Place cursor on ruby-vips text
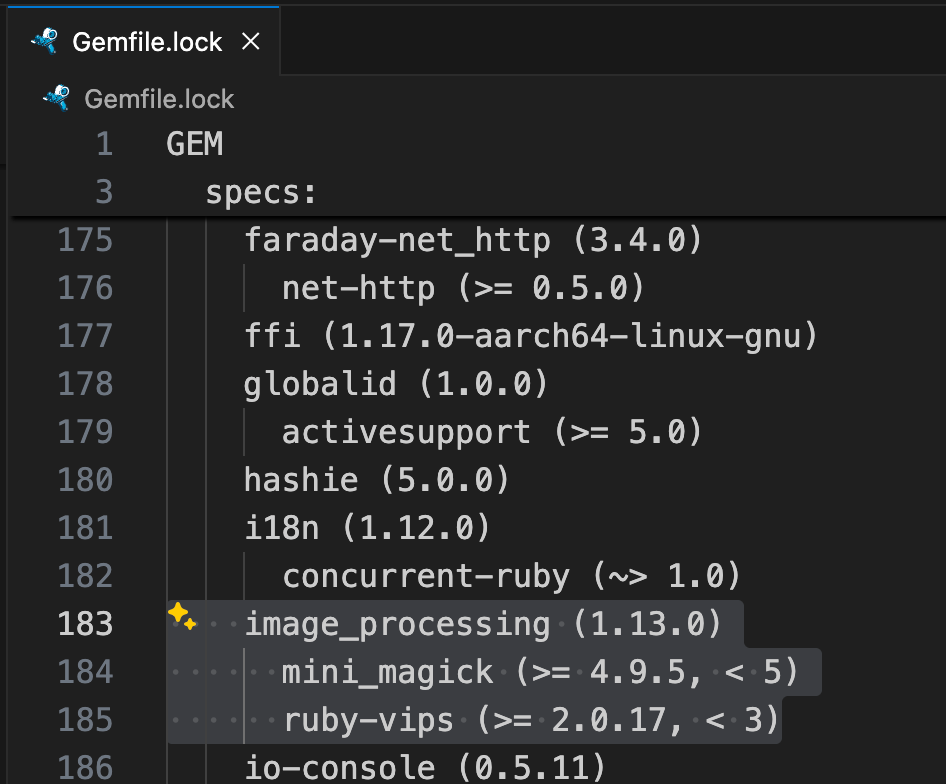This screenshot has width=946, height=784. click(369, 720)
